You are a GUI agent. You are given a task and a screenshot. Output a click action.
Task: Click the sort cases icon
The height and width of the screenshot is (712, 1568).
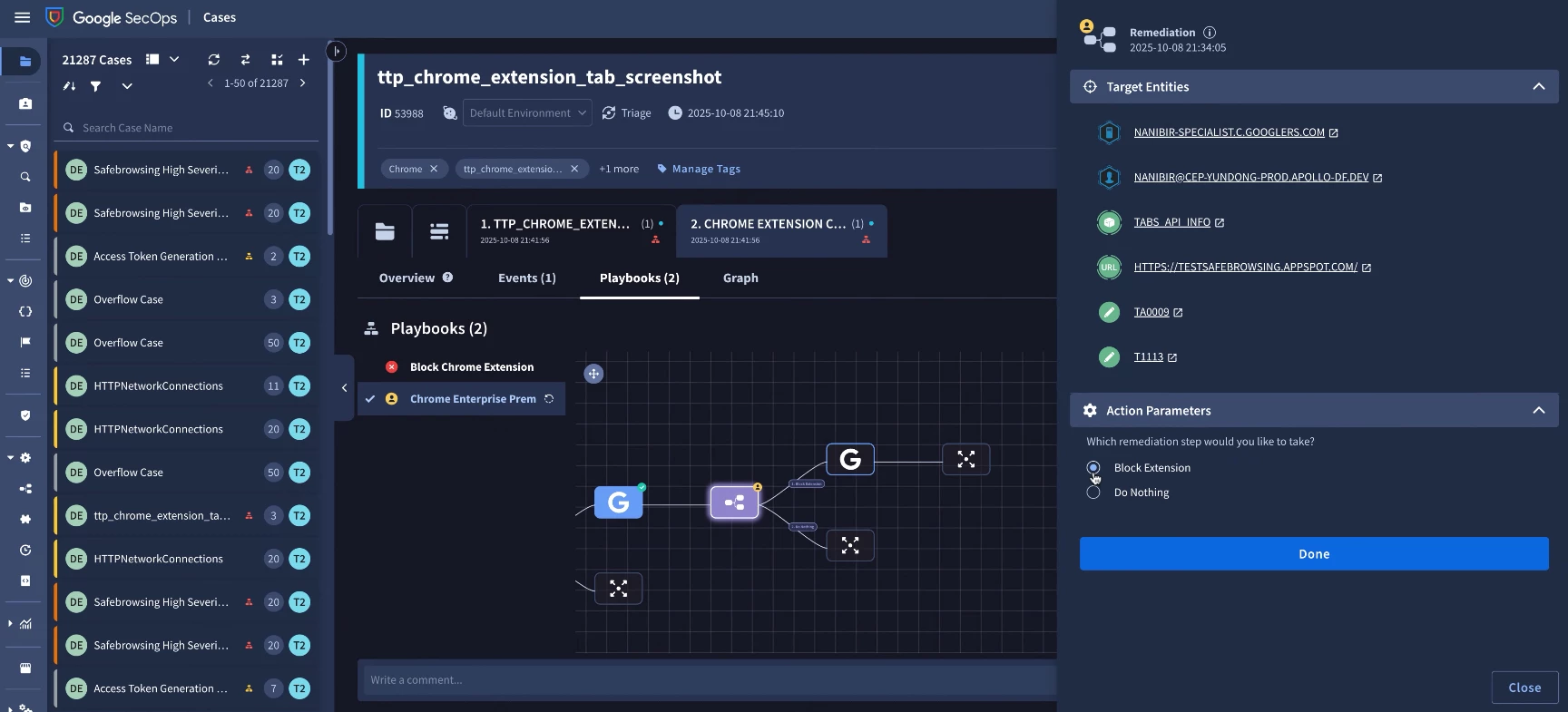coord(69,86)
